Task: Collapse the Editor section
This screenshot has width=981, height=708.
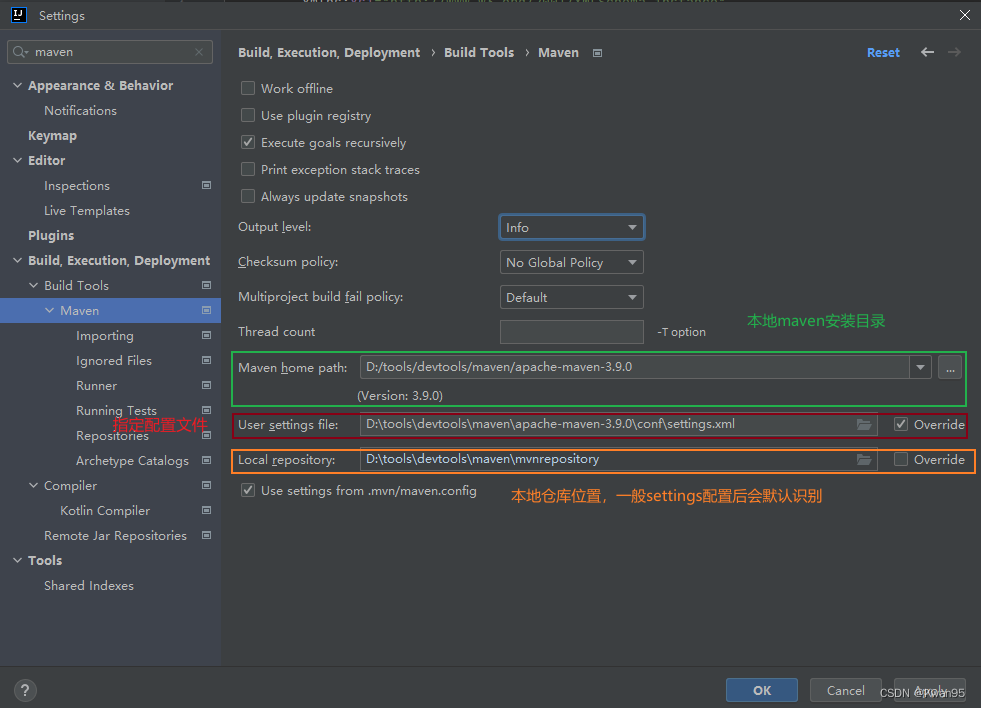Action: click(x=18, y=160)
